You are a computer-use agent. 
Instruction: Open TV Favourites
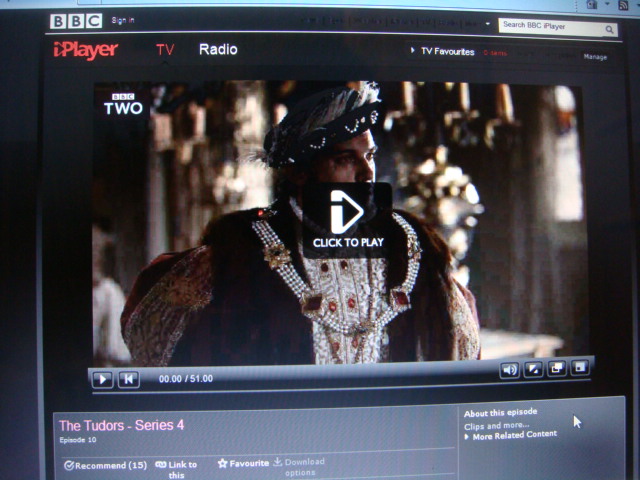click(x=448, y=51)
